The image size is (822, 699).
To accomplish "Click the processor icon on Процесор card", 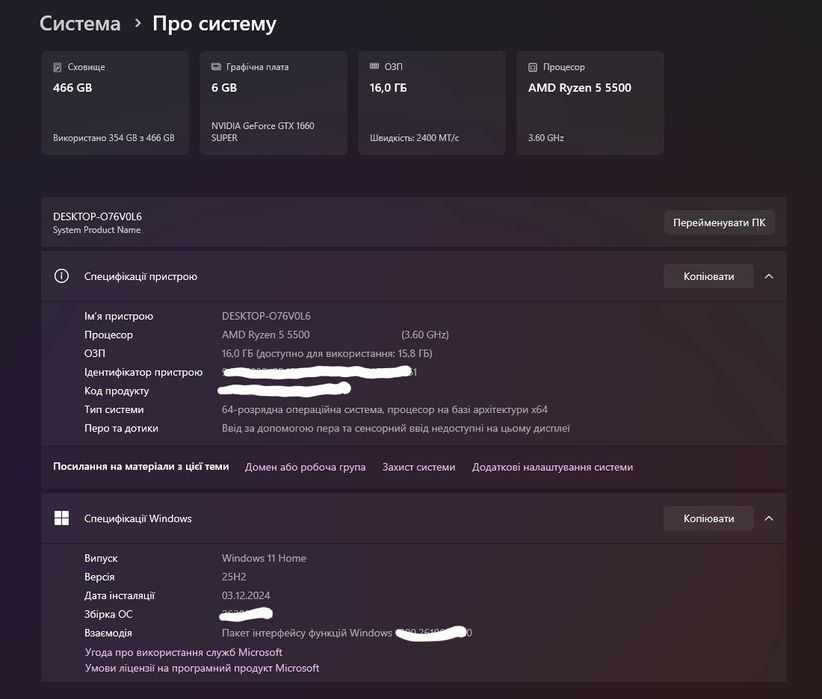I will tap(533, 67).
